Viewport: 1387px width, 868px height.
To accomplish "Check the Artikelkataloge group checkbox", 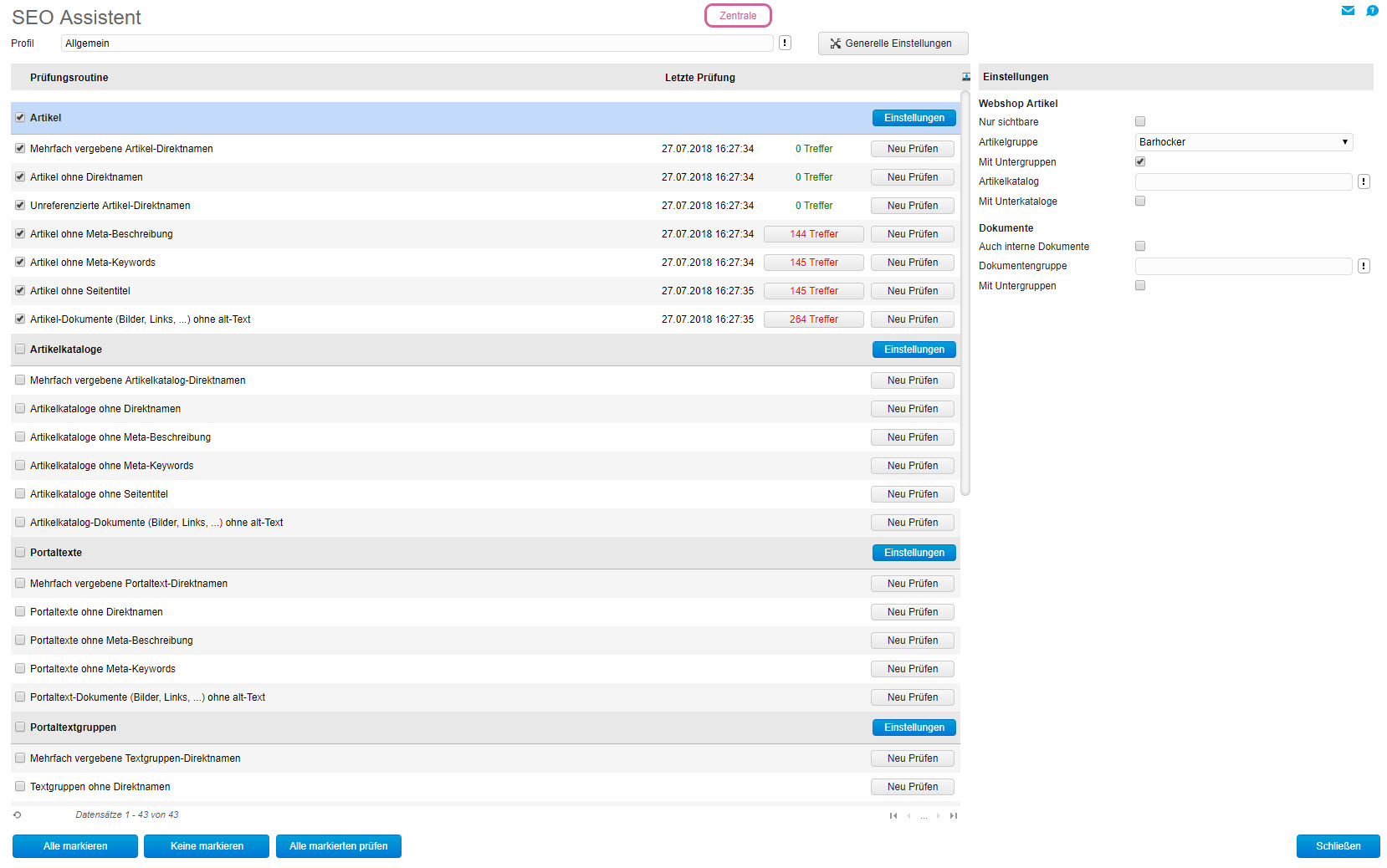I will coord(20,350).
